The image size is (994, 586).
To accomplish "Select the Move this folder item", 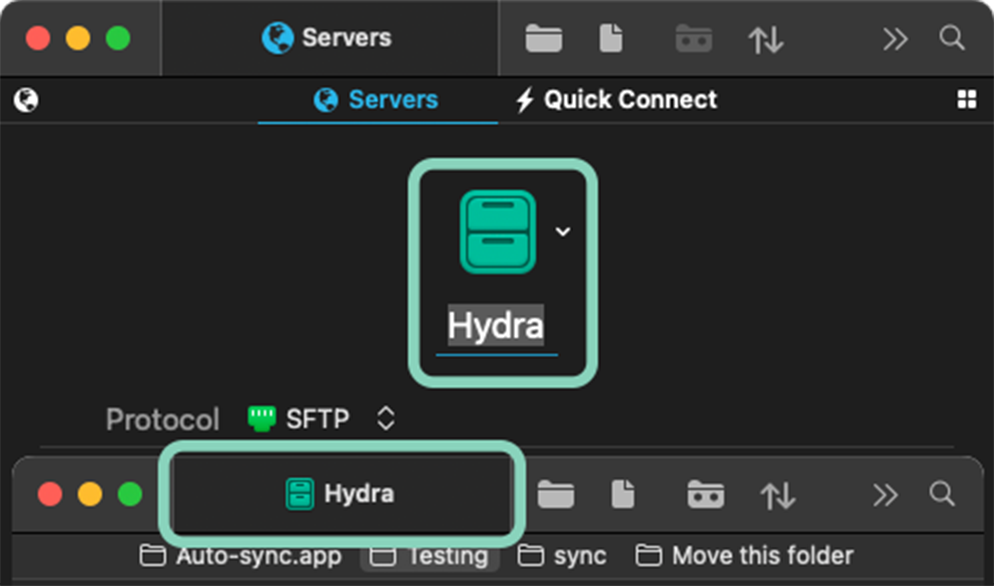I will coord(745,556).
